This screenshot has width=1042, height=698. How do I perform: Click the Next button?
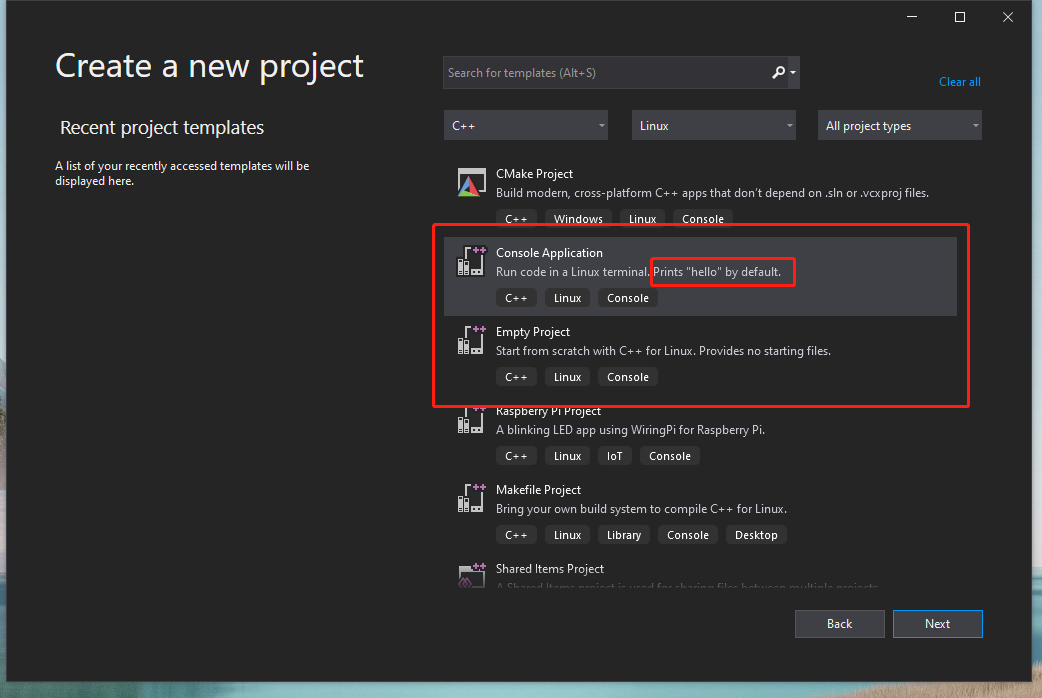click(937, 623)
